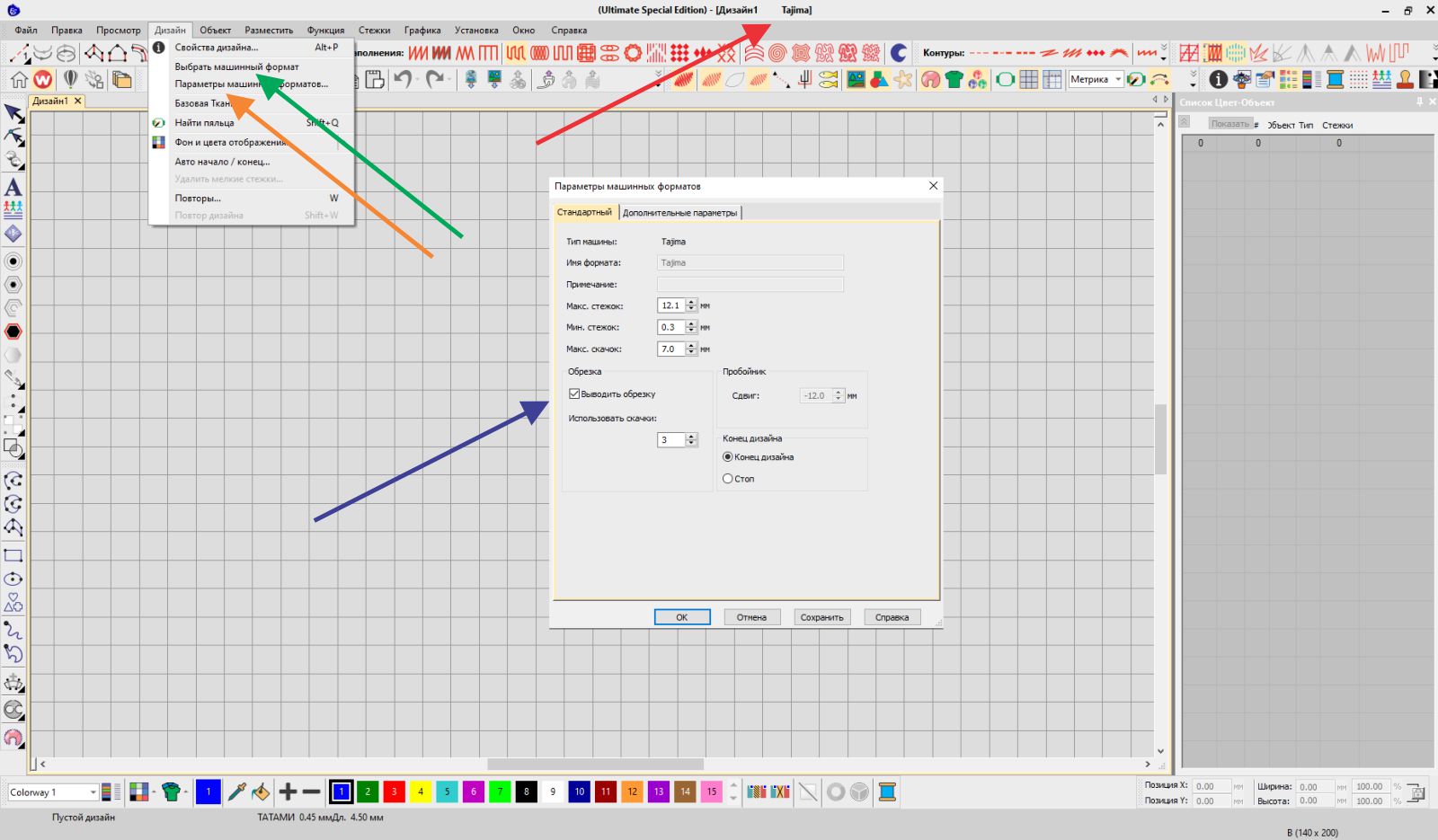Image resolution: width=1438 pixels, height=840 pixels.
Task: Toggle the Выводить обрезку checkbox
Action: [x=574, y=393]
